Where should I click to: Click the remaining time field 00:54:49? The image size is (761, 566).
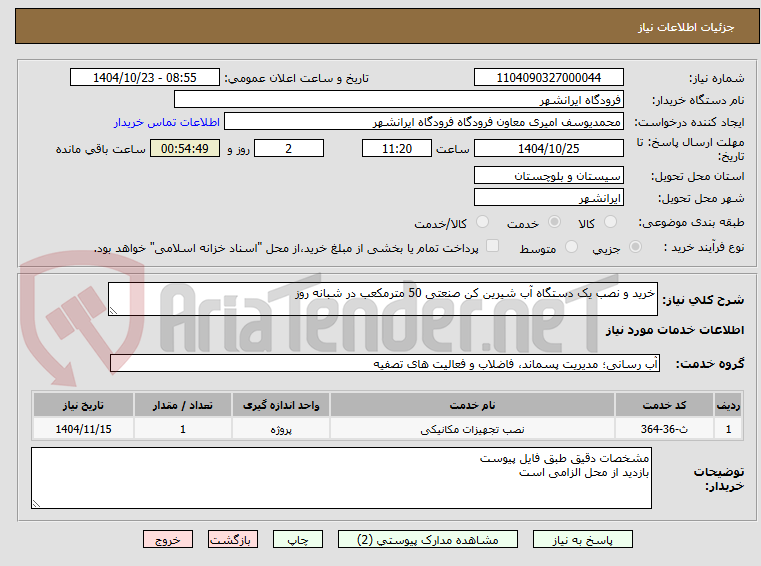[x=184, y=149]
